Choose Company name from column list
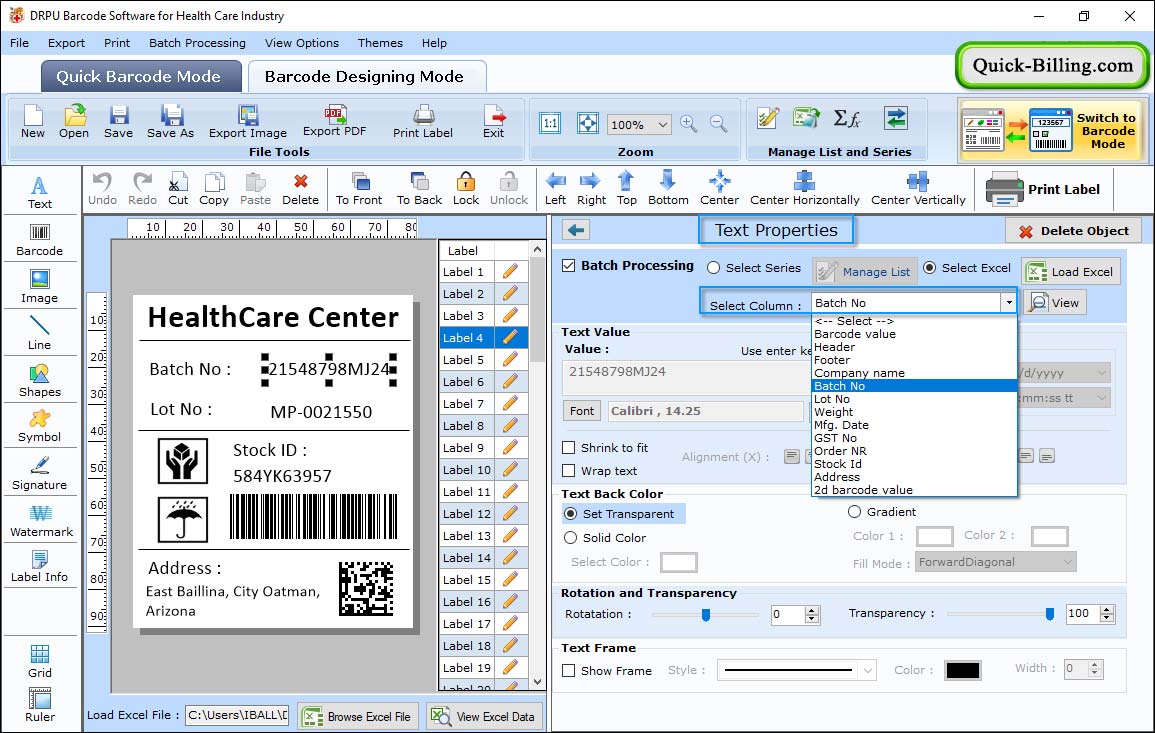This screenshot has width=1155, height=733. click(913, 373)
